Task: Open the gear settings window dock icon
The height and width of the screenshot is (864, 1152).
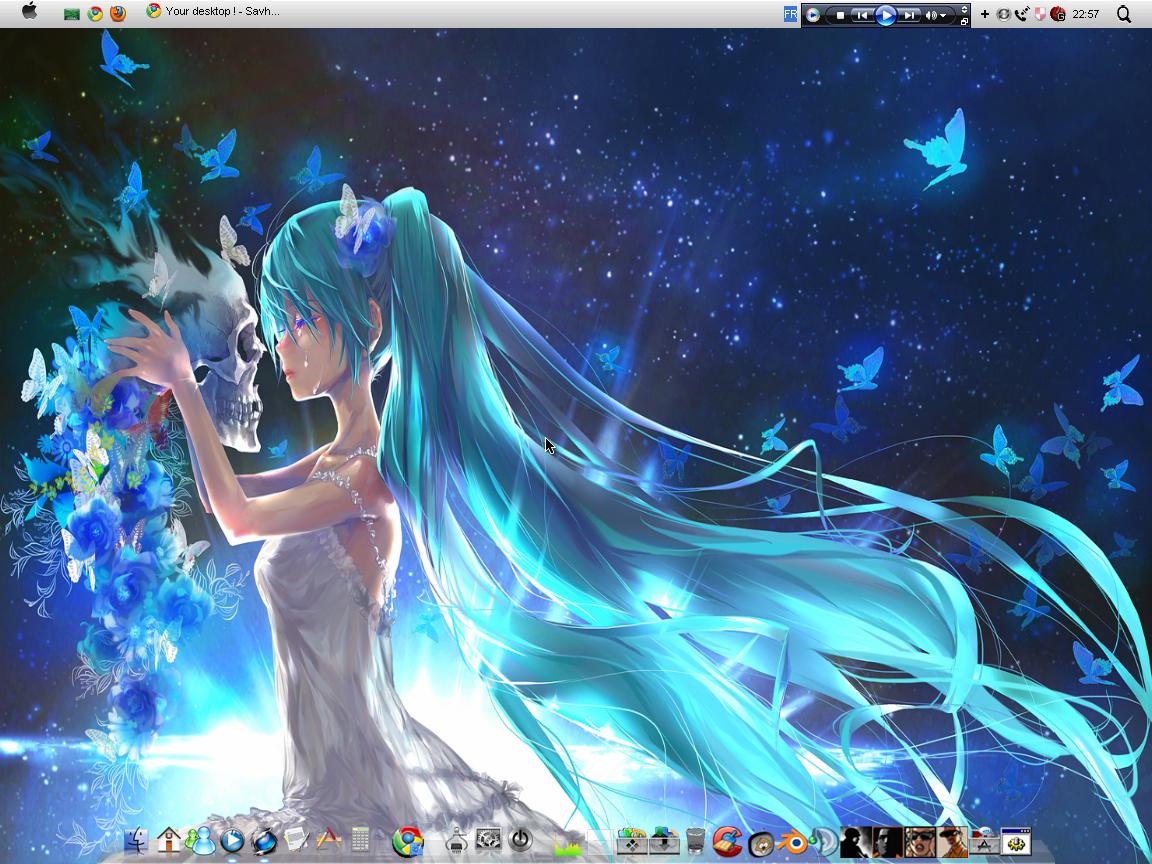Action: point(1016,842)
